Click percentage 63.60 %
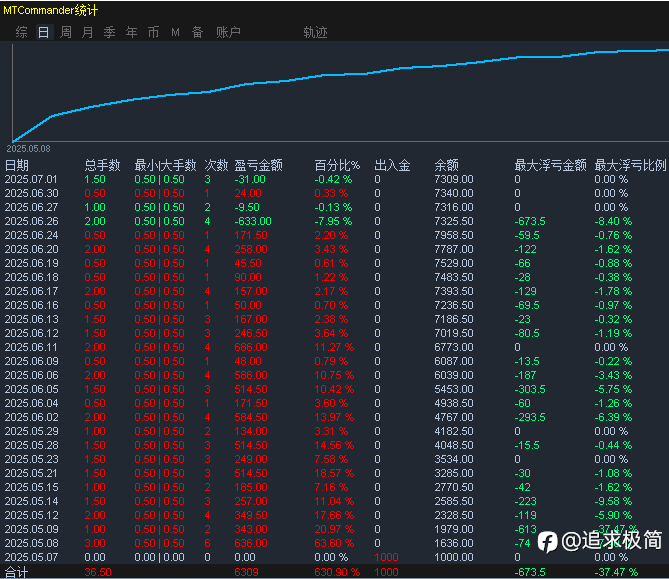The image size is (669, 579). [334, 543]
